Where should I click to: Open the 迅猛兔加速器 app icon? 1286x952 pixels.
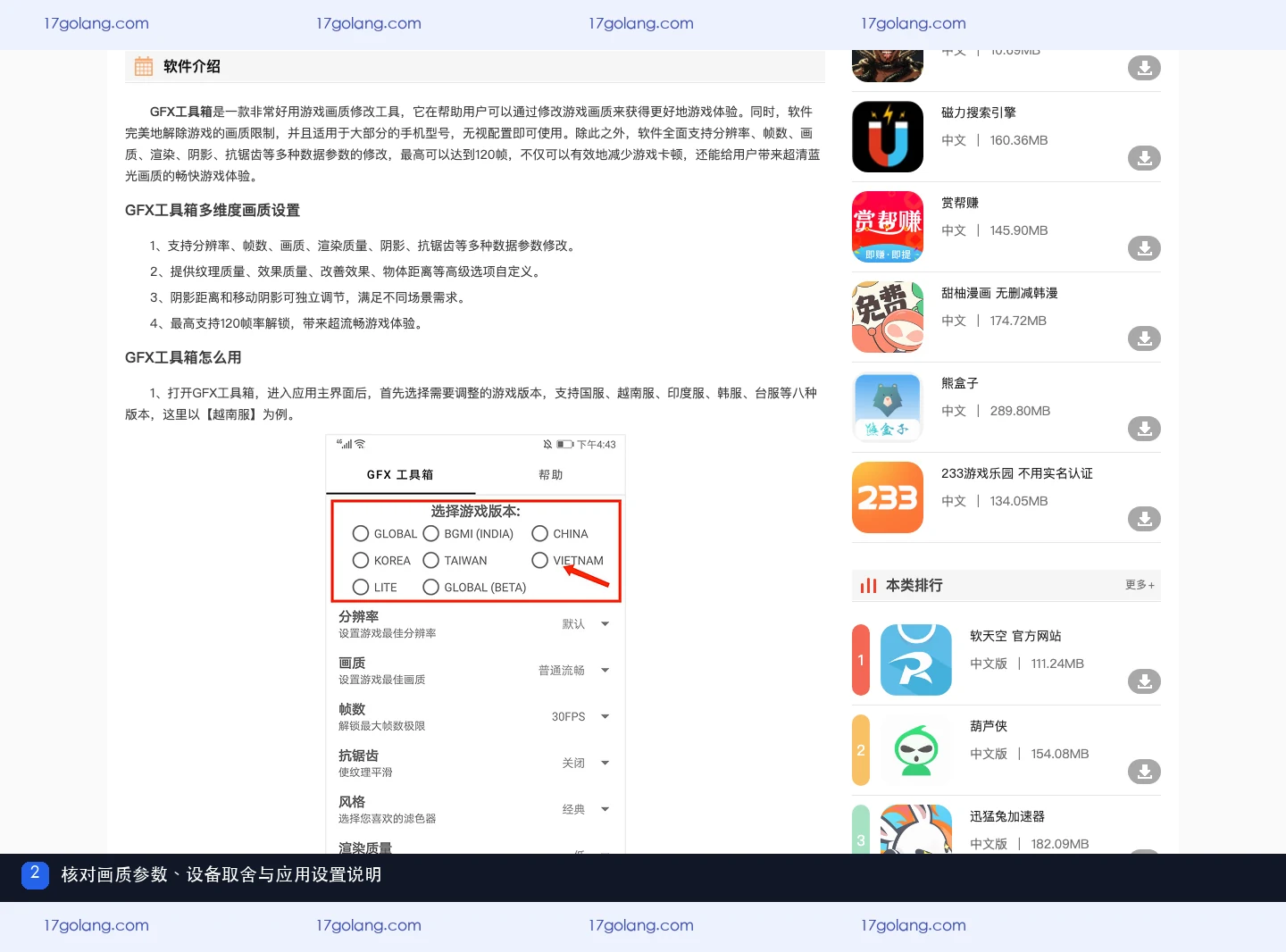[x=916, y=830]
